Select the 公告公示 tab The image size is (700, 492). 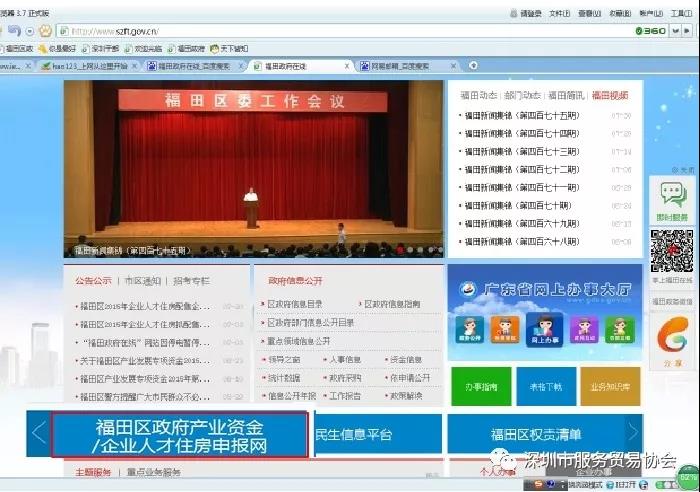[x=93, y=281]
